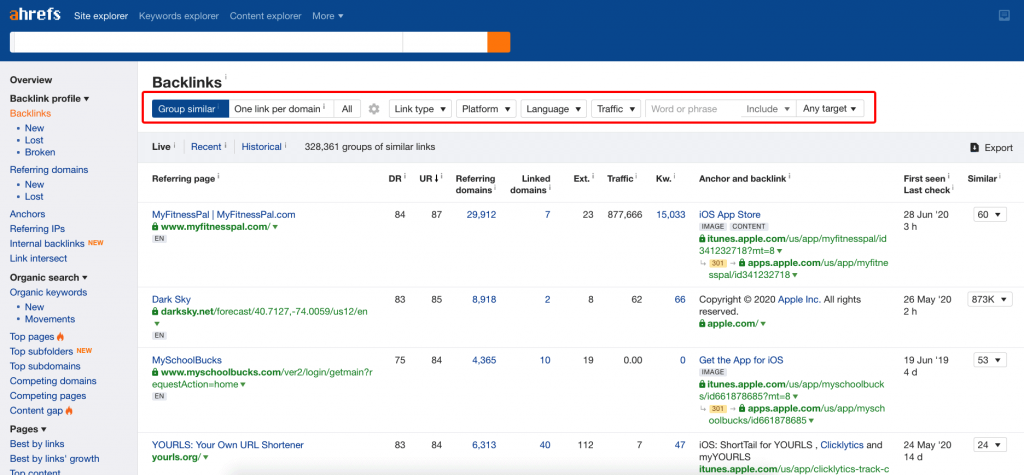Open YOURLS: Your Own URL Shortener link
This screenshot has height=475, width=1024.
point(228,445)
